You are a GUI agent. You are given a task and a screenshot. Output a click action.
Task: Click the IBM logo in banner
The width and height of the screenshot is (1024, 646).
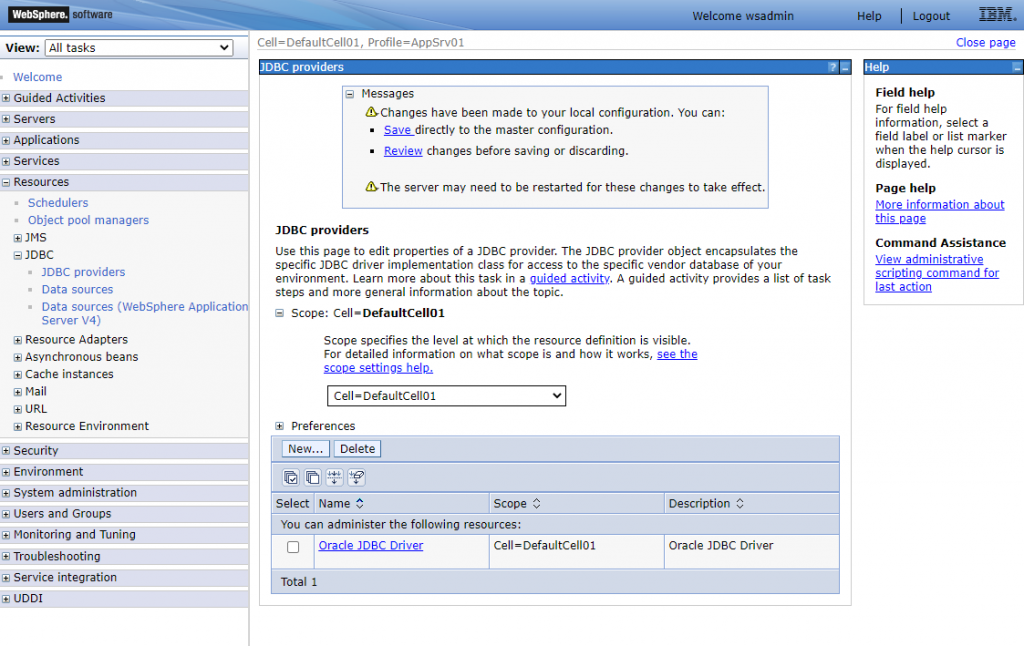[998, 14]
